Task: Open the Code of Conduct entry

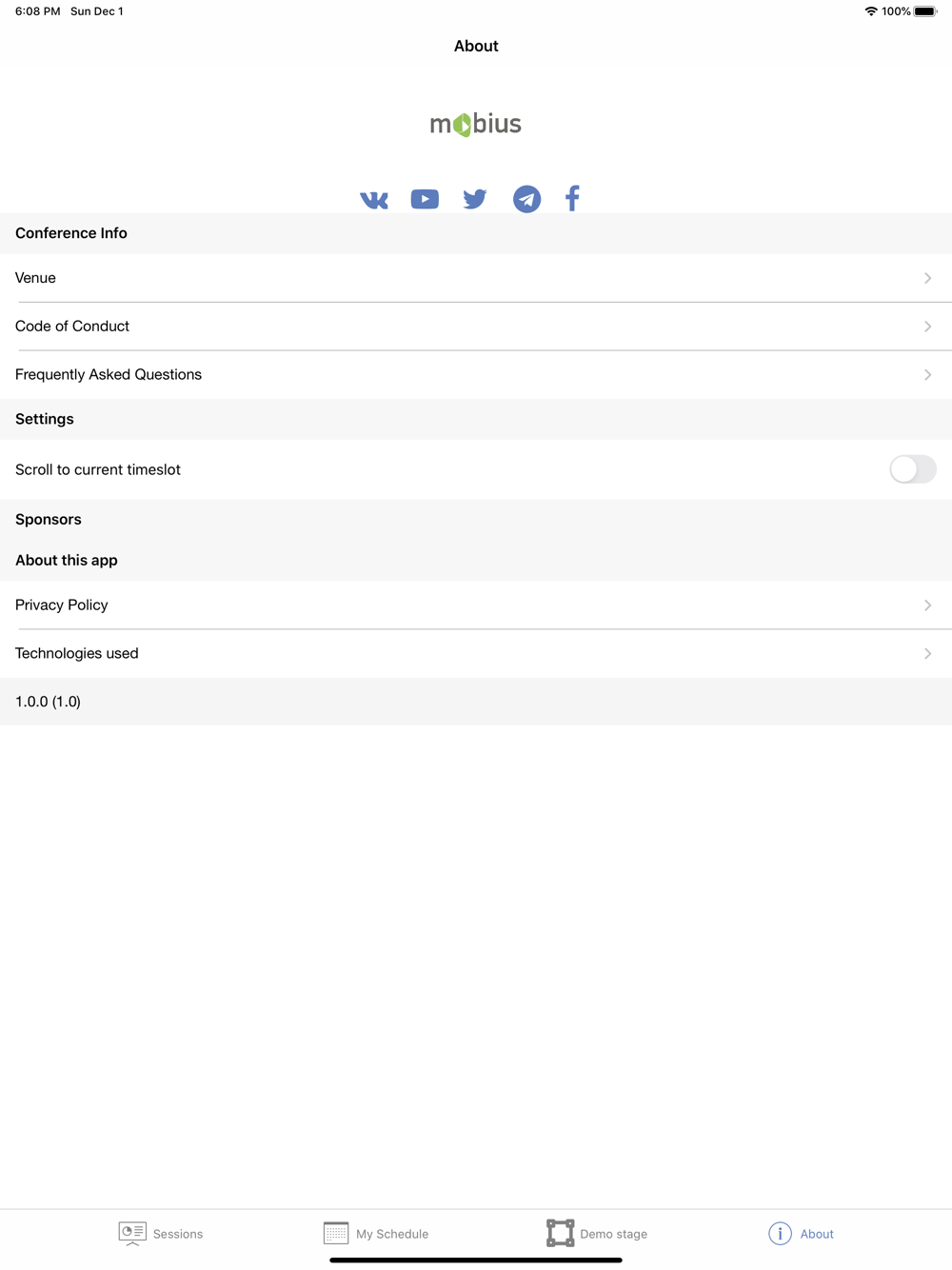Action: point(476,327)
